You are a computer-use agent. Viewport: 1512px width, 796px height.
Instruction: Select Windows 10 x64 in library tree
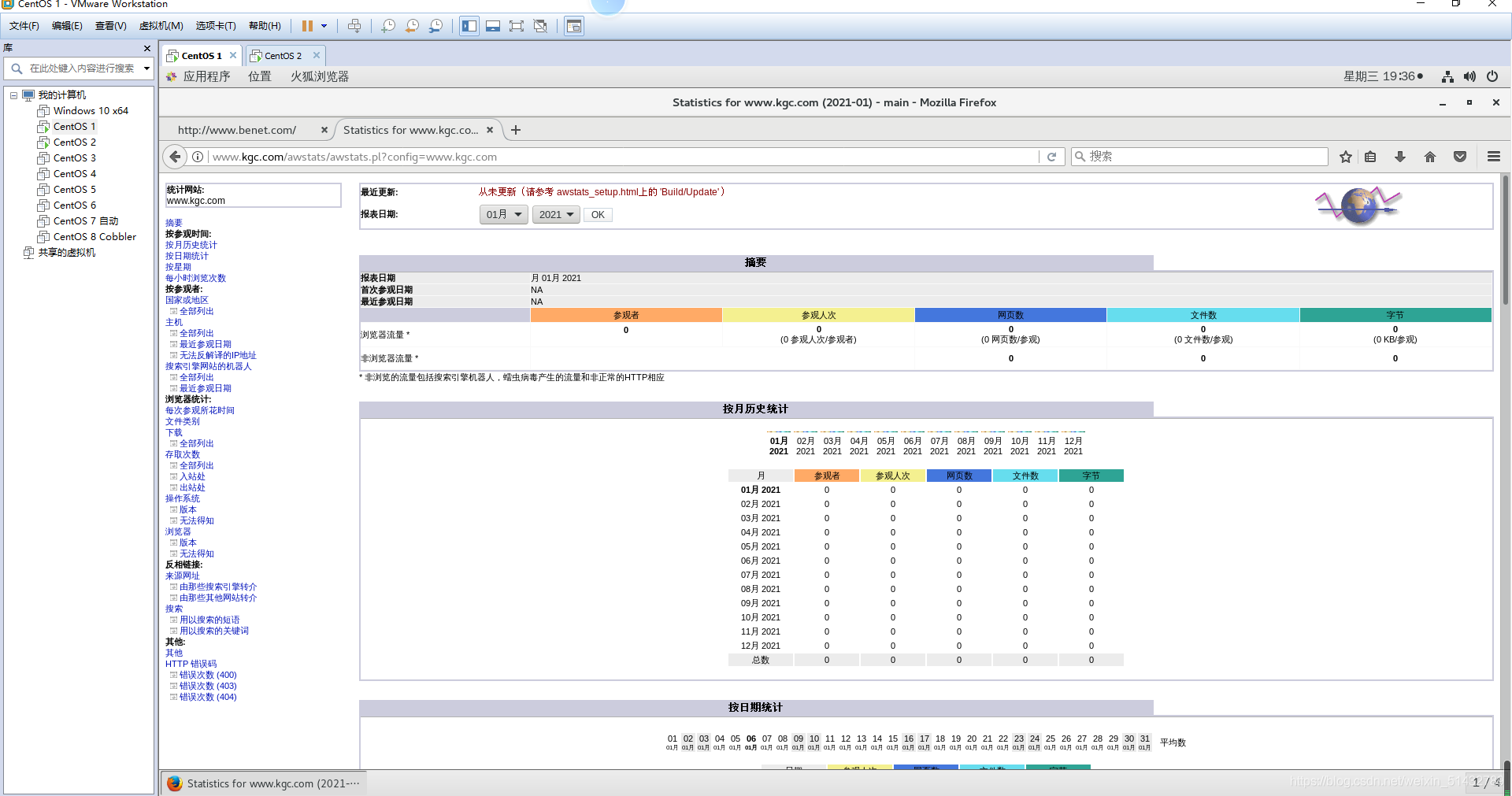coord(91,111)
